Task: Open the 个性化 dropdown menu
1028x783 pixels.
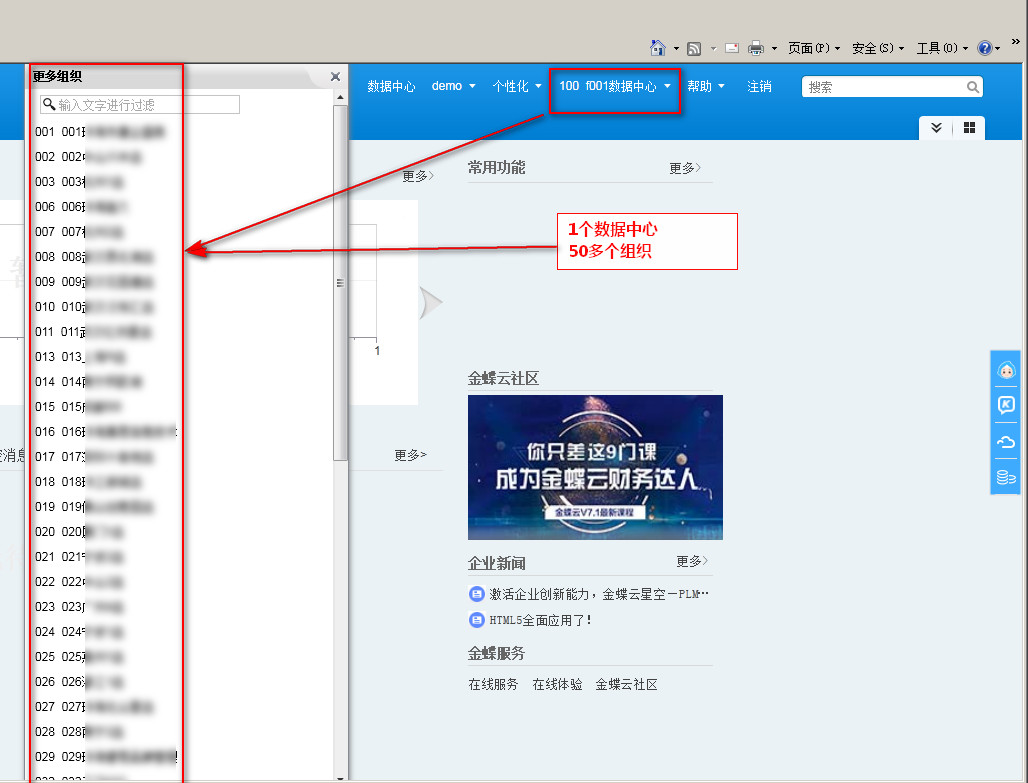Action: pyautogui.click(x=517, y=87)
